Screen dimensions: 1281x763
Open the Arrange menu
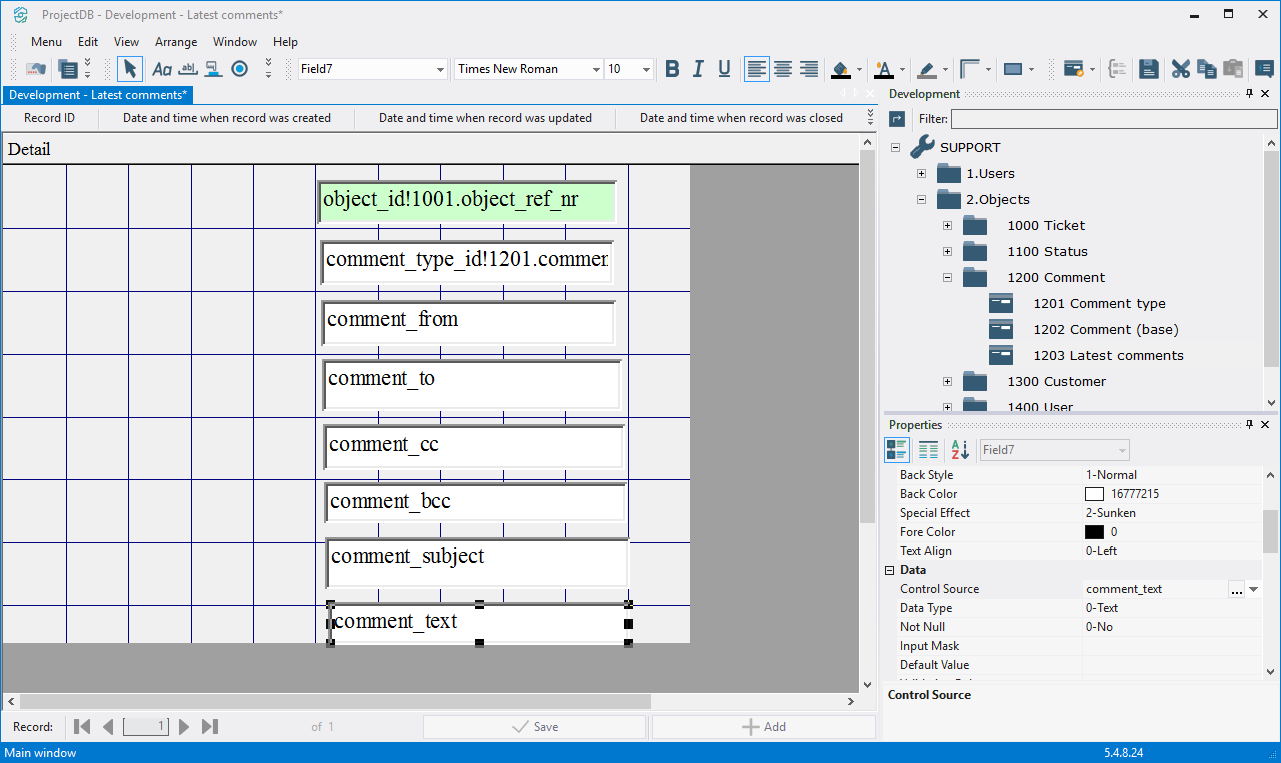pos(176,42)
